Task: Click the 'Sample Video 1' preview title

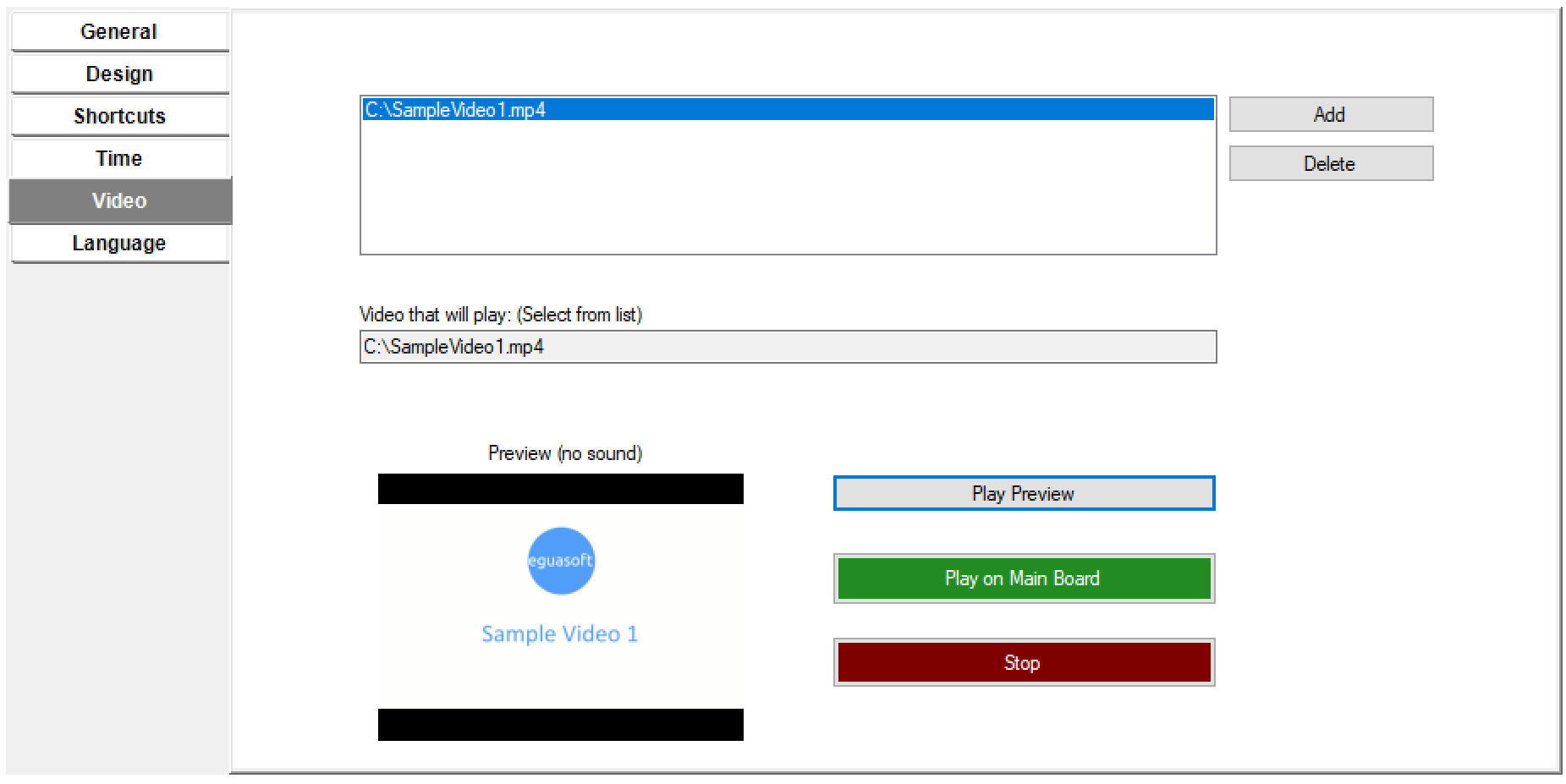Action: (559, 634)
